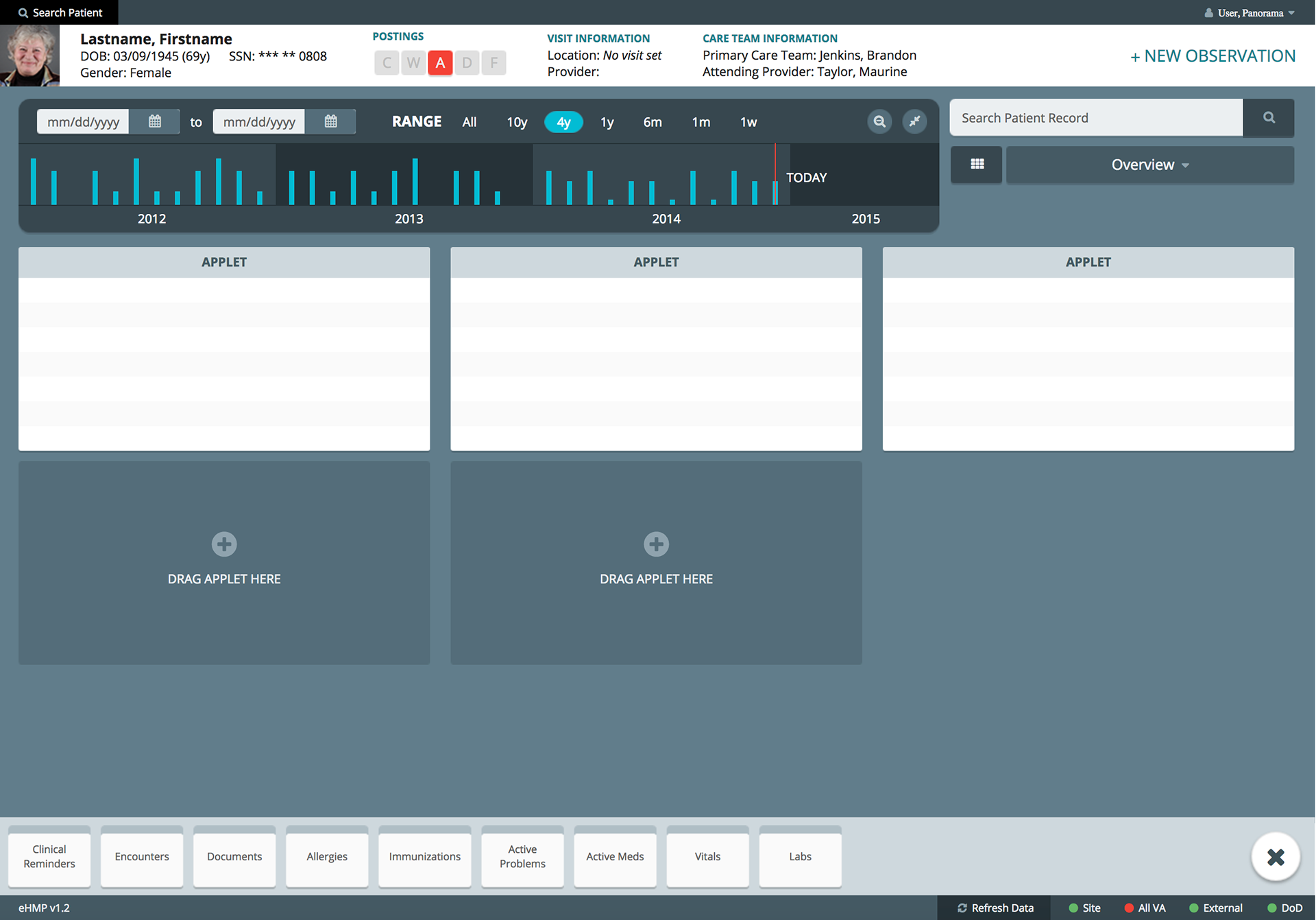The width and height of the screenshot is (1316, 920).
Task: Close the applet tray with X button
Action: (x=1275, y=857)
